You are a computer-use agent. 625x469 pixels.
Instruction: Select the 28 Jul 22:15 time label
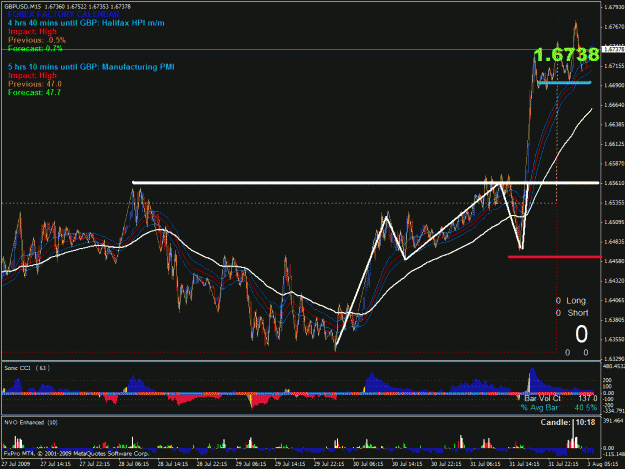click(212, 464)
